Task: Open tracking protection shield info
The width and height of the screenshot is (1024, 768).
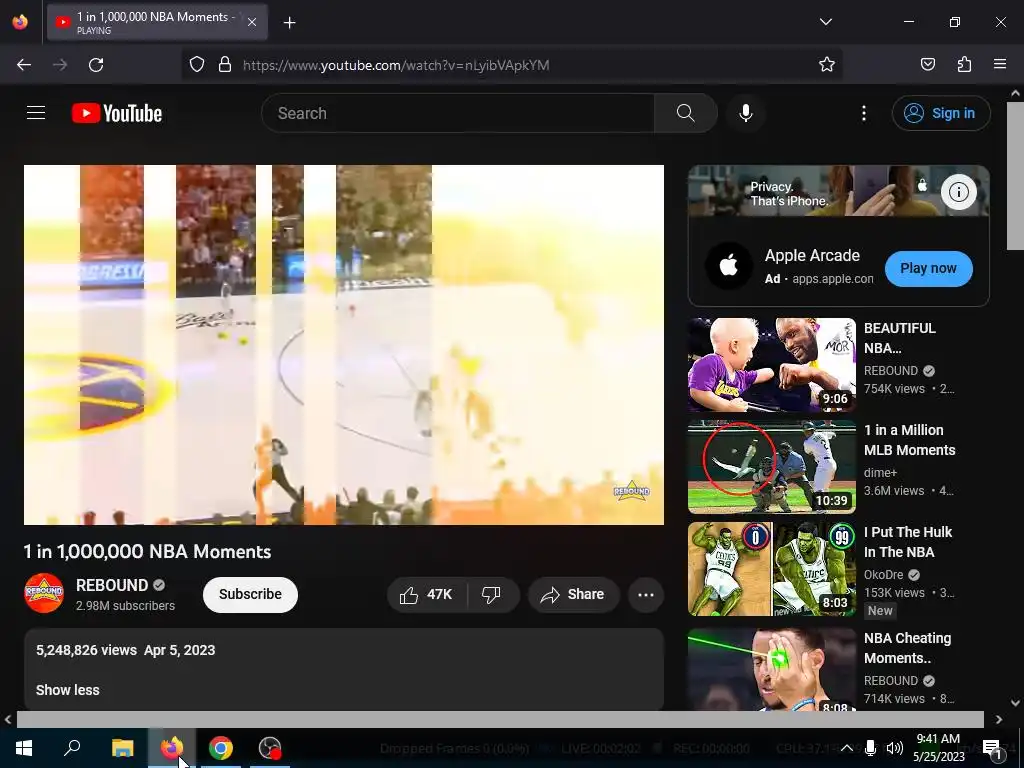Action: (x=197, y=65)
